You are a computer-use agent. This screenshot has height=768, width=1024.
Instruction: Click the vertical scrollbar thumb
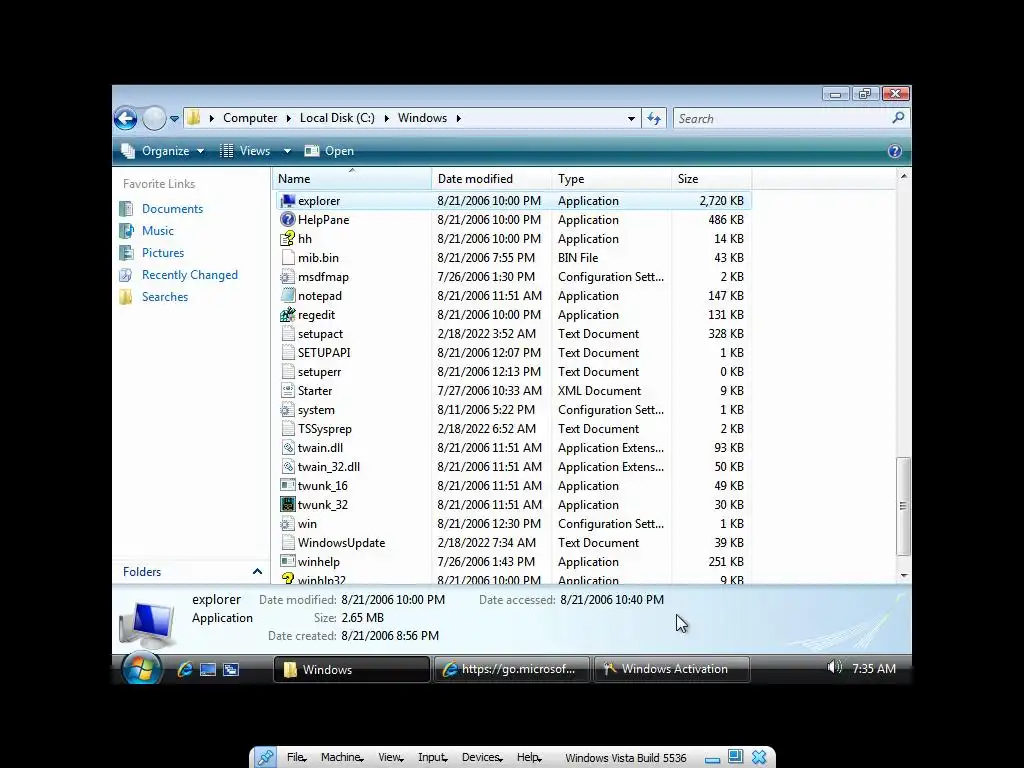903,506
